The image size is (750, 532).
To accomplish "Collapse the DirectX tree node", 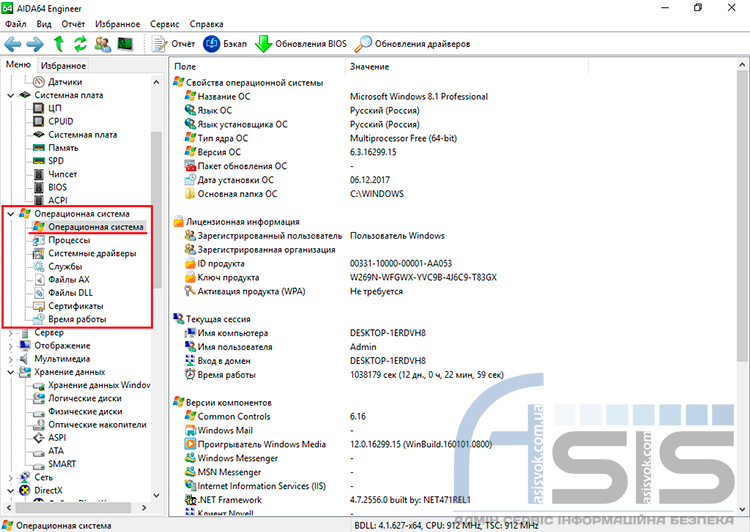I will 11,490.
